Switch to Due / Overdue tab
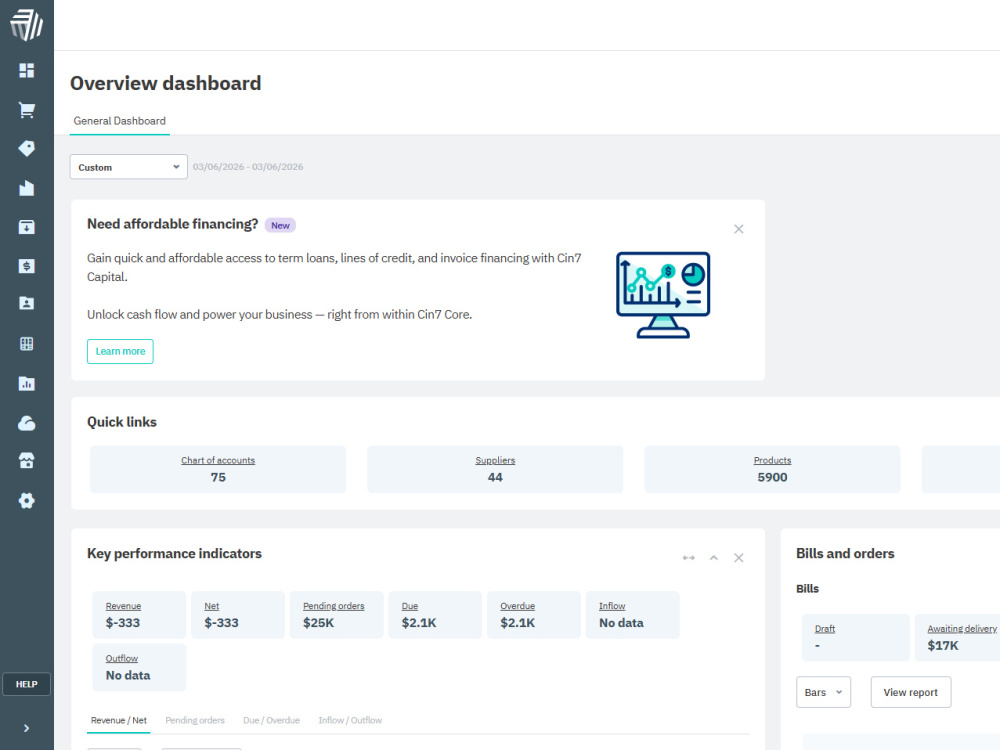 tap(272, 721)
